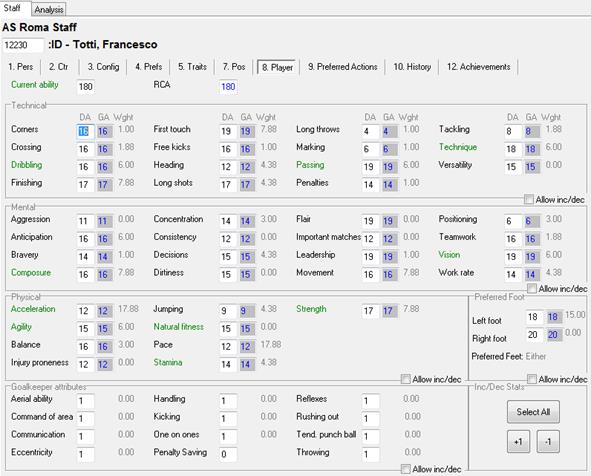Viewport: 591px width, 476px height.
Task: Enable Allow inc/dec for Goalkeeper attributes
Action: [x=406, y=469]
